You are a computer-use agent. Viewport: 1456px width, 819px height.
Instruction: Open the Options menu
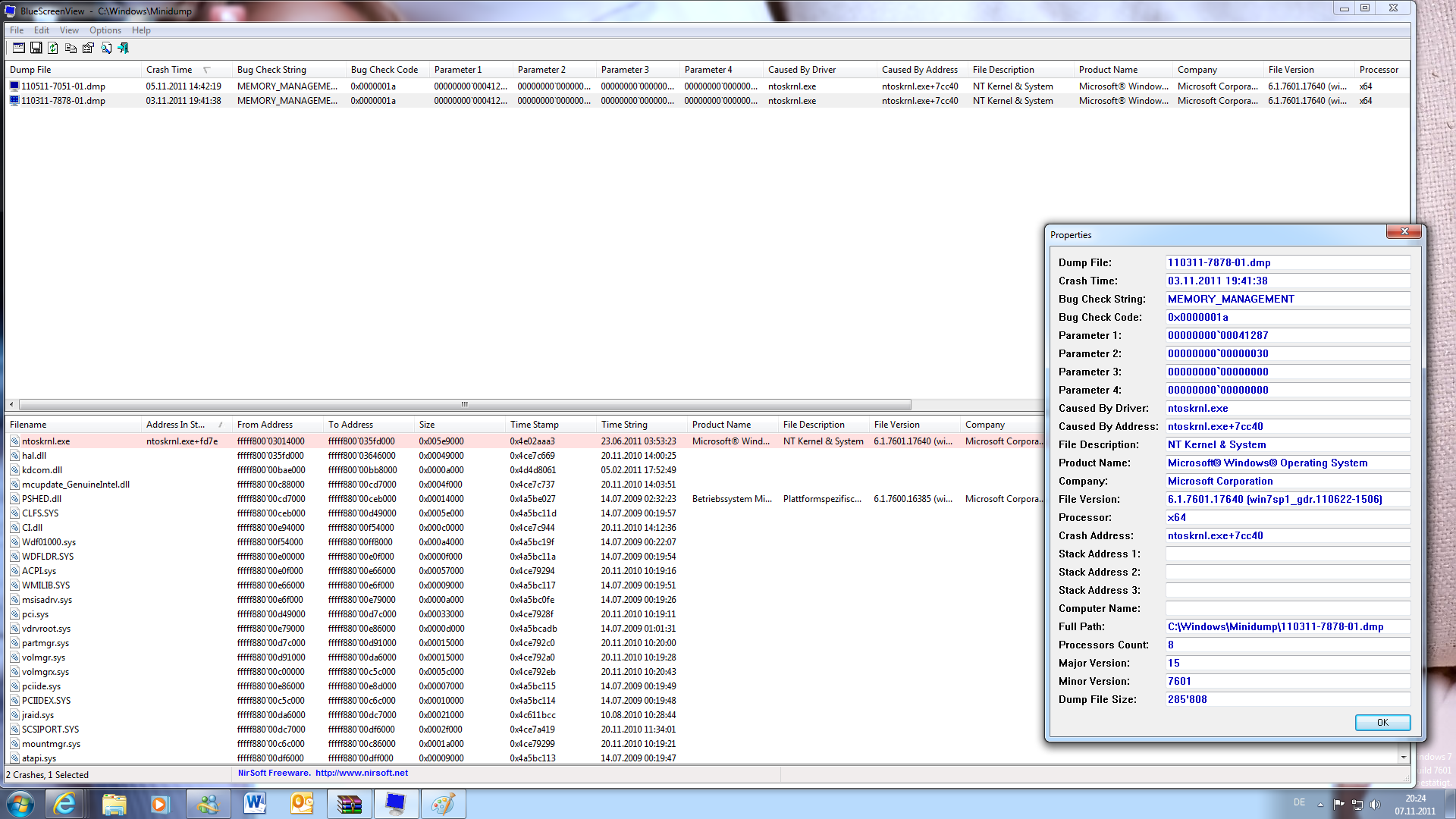(x=105, y=30)
